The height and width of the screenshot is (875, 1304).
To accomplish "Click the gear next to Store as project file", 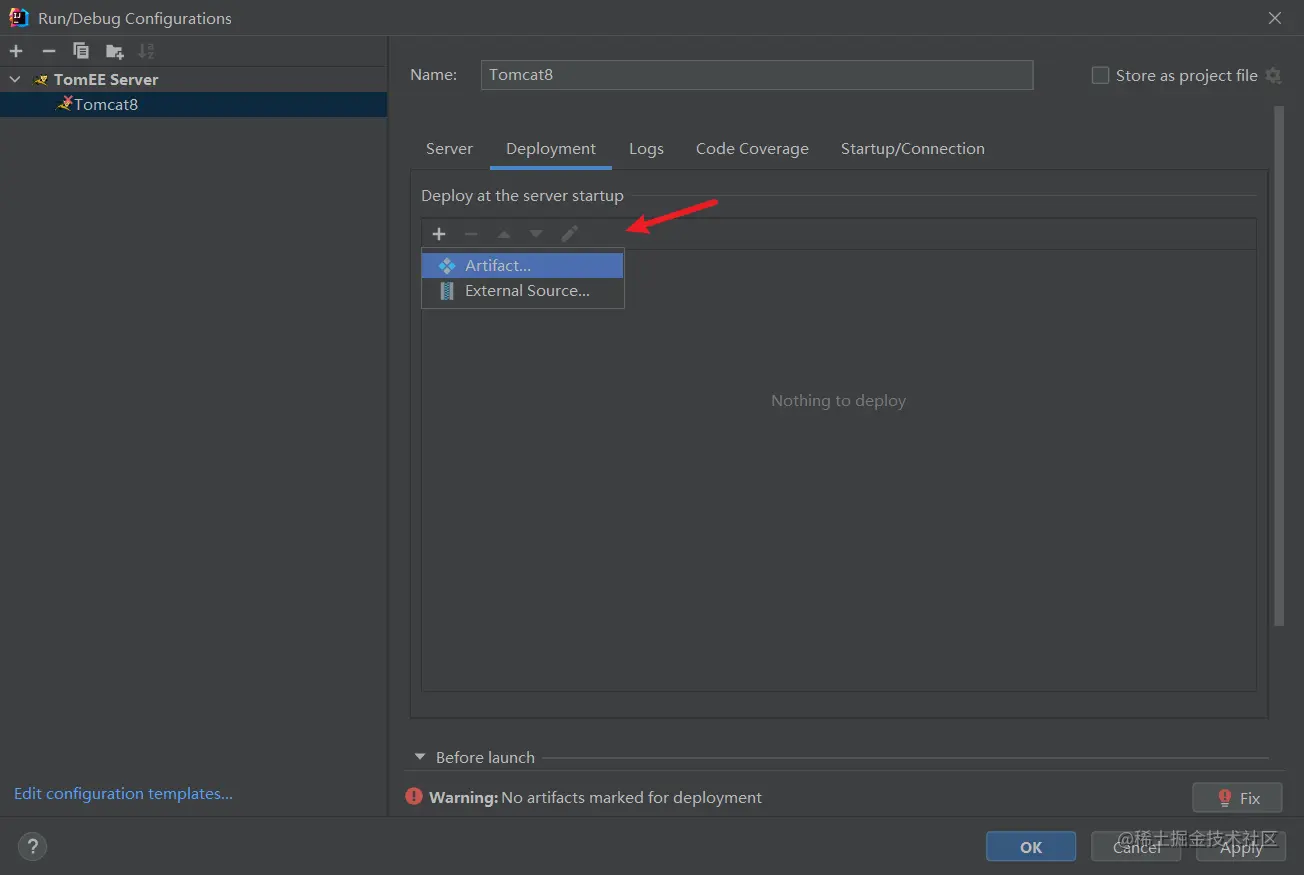I will 1273,76.
